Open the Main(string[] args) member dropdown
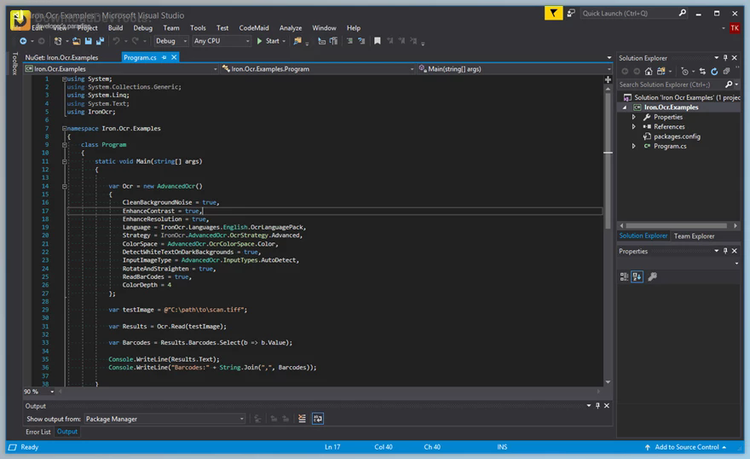 (x=514, y=69)
